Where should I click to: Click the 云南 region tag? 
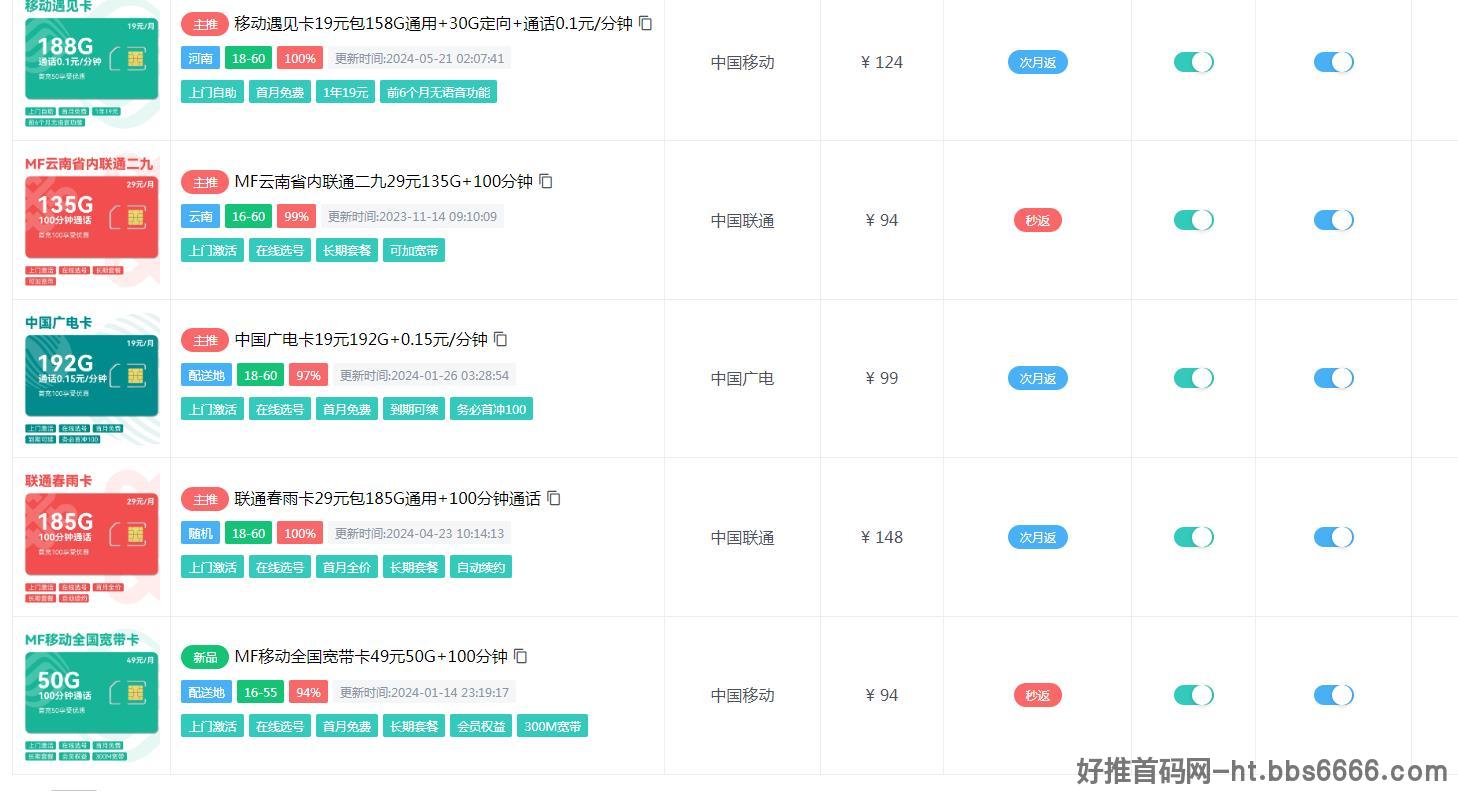pos(200,216)
